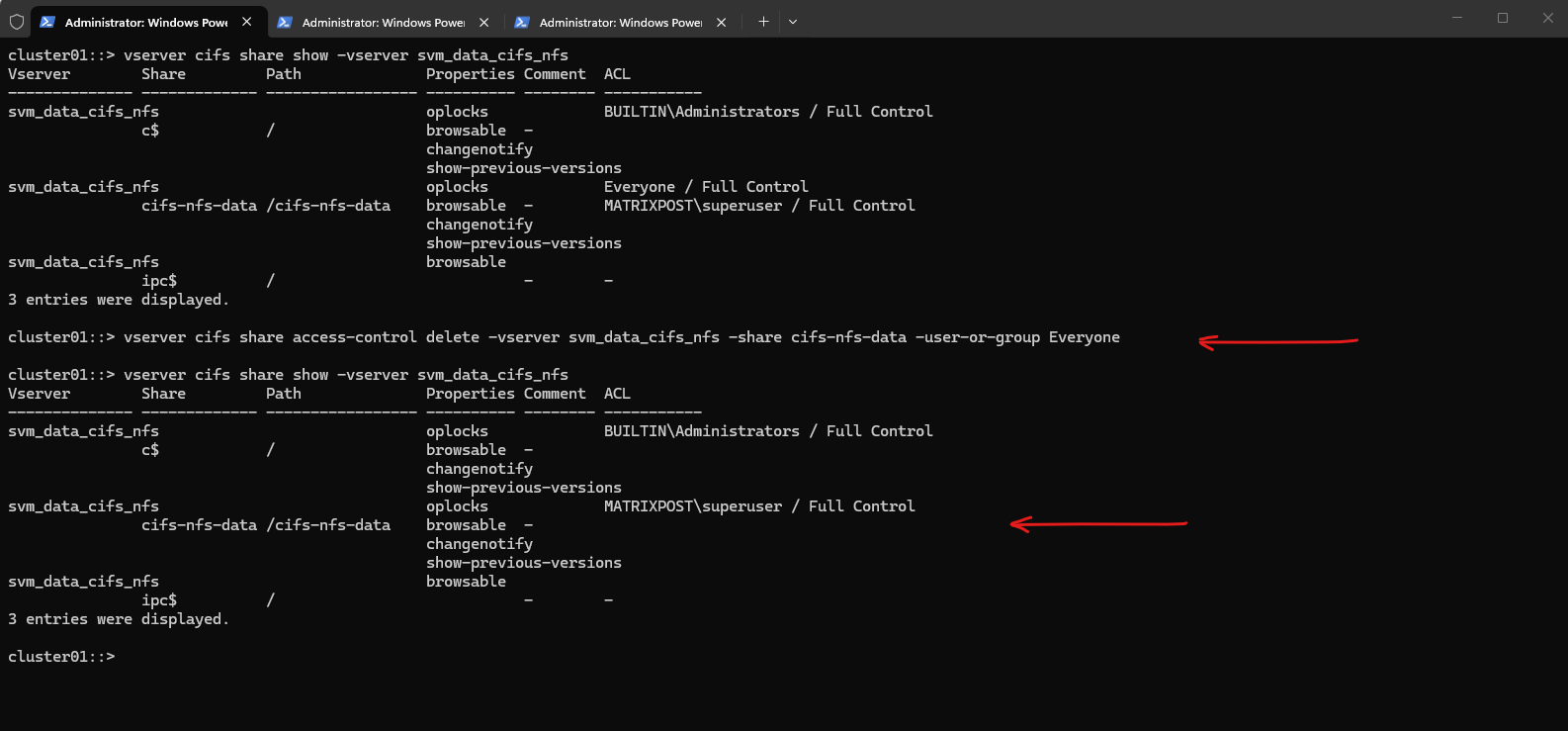
Task: Click the first '3 entries were displayed.' line
Action: click(x=119, y=300)
